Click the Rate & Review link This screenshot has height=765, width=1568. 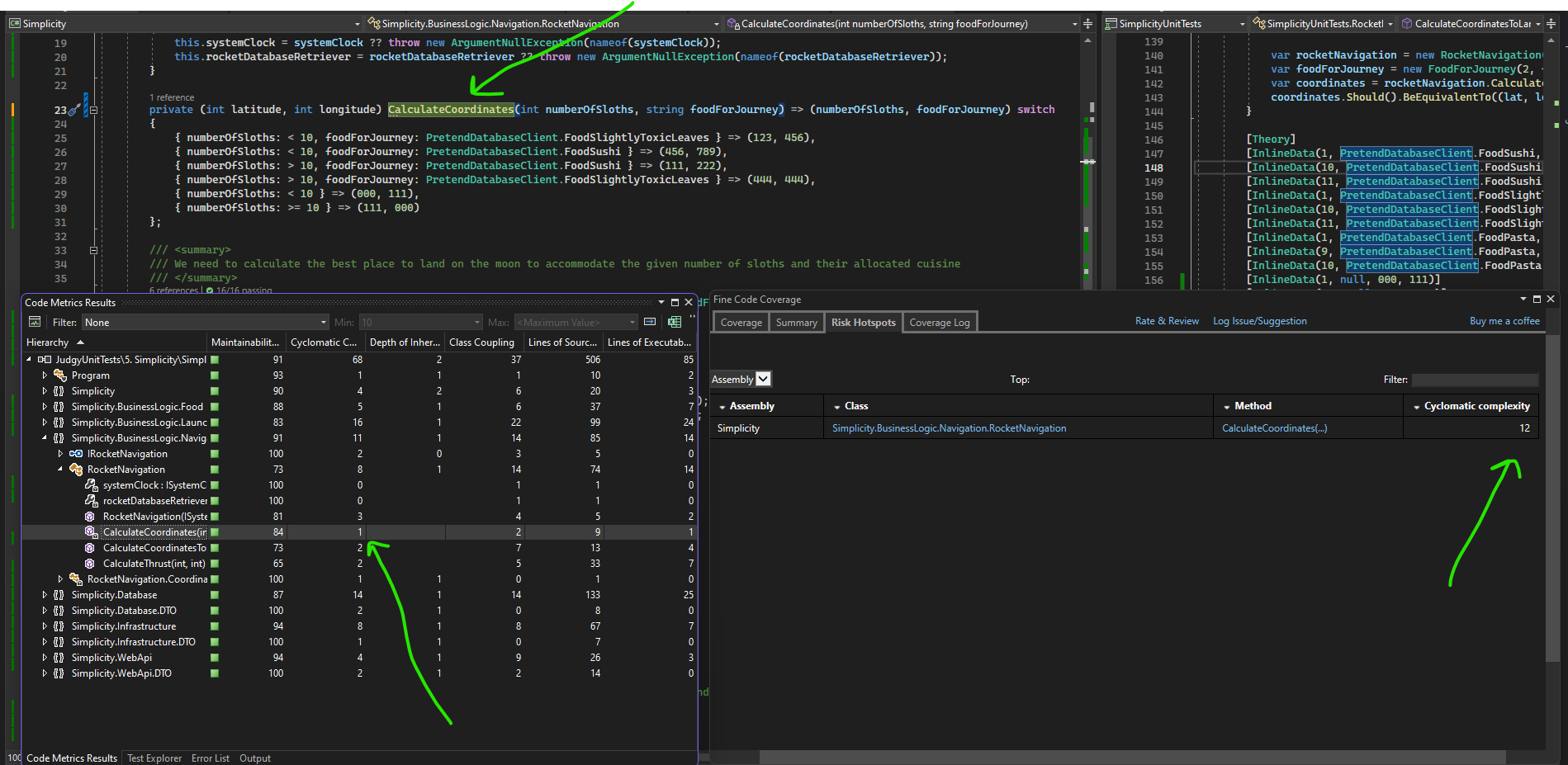coord(1167,321)
